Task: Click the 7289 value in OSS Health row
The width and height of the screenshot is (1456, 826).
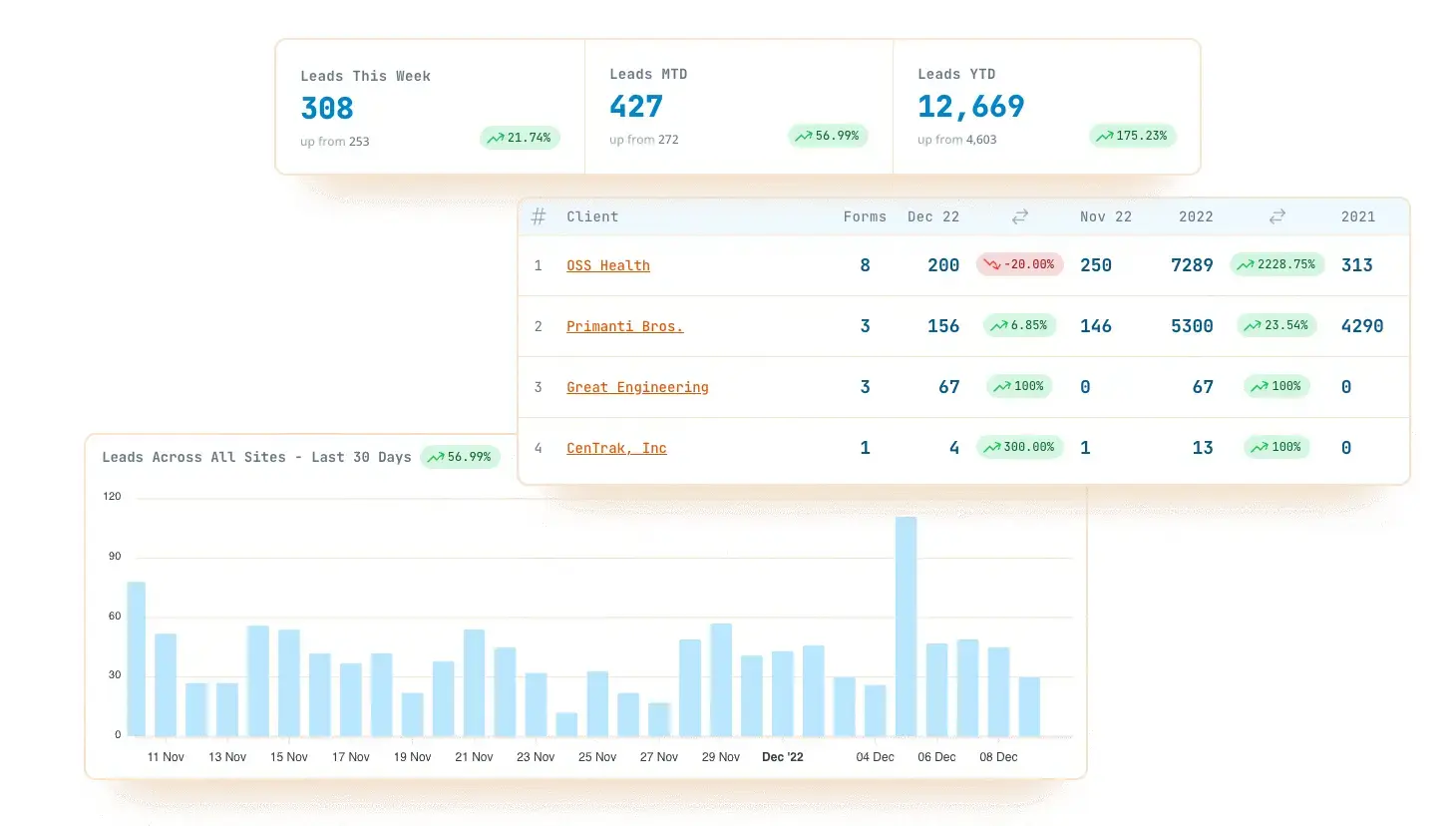Action: tap(1192, 265)
